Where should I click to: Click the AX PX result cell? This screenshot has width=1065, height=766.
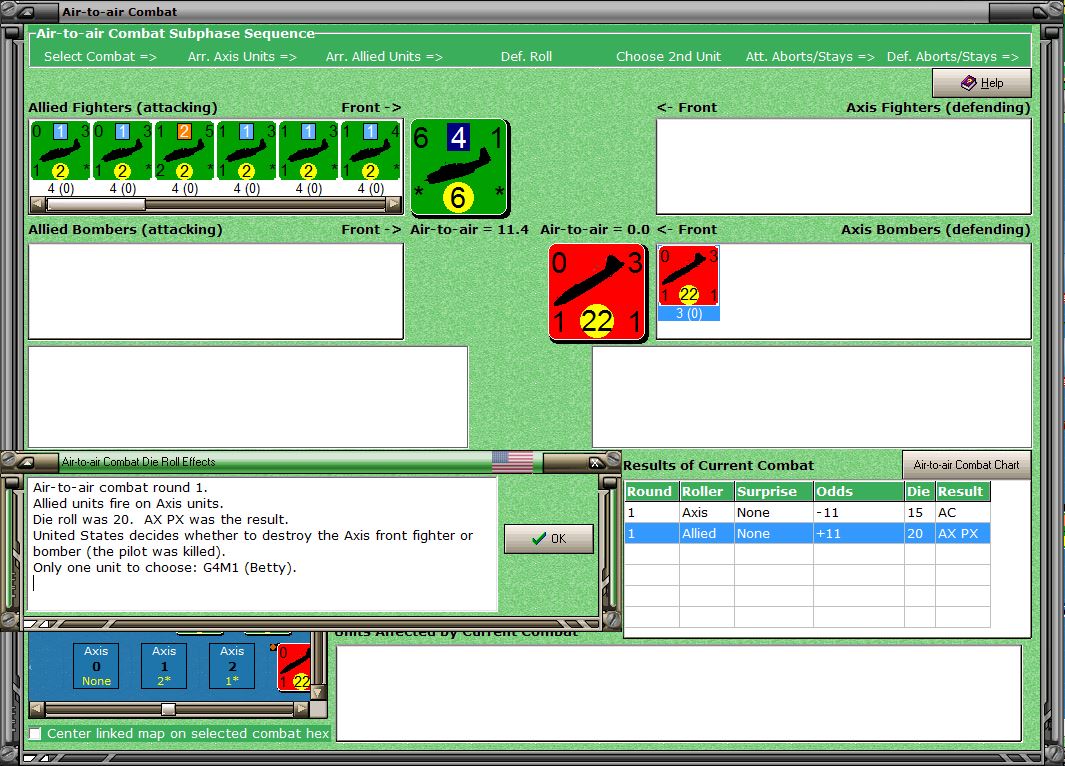tap(962, 534)
